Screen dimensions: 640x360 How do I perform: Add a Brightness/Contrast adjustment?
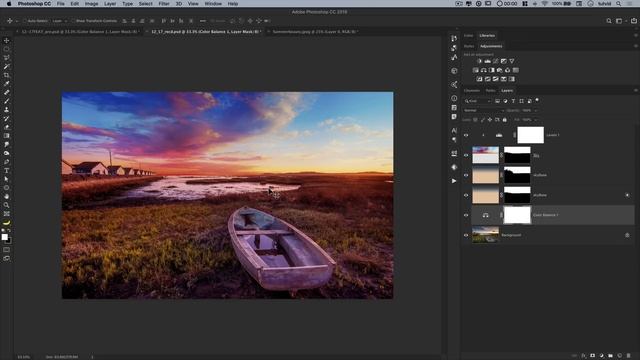479,61
